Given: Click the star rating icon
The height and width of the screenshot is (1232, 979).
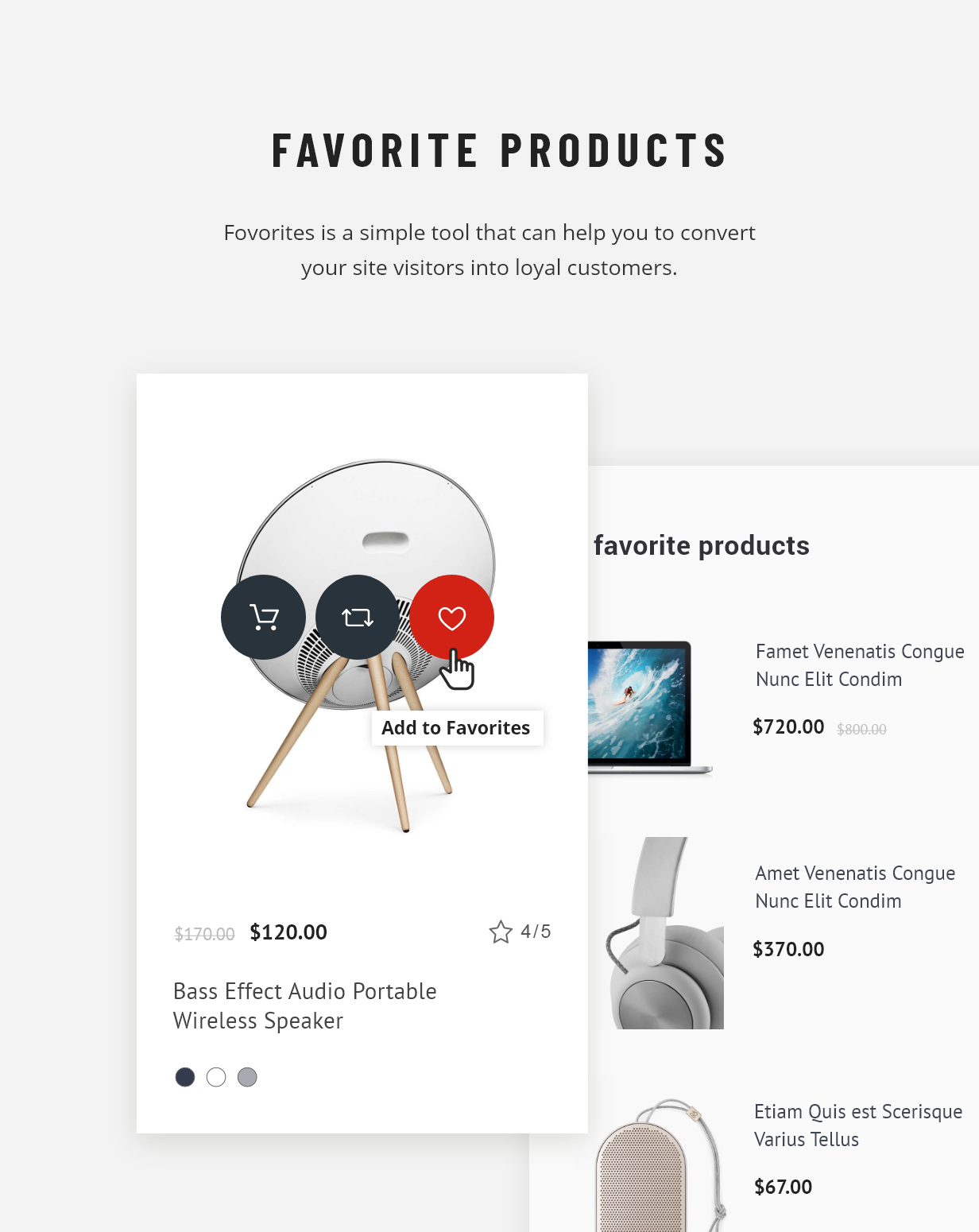Looking at the screenshot, I should point(501,932).
